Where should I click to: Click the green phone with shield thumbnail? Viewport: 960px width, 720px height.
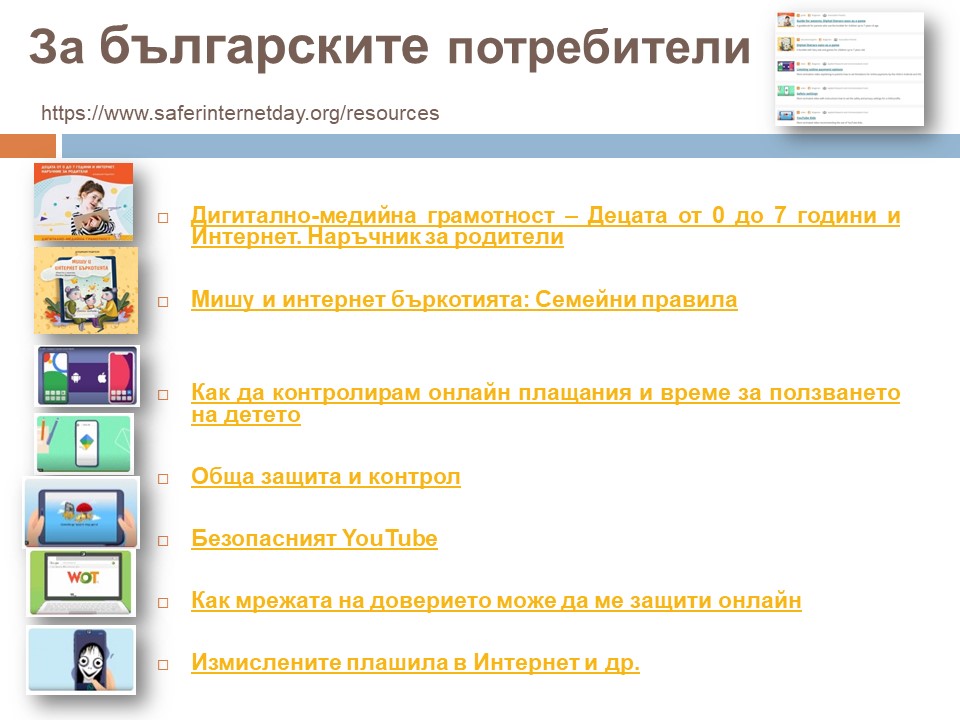coord(84,444)
